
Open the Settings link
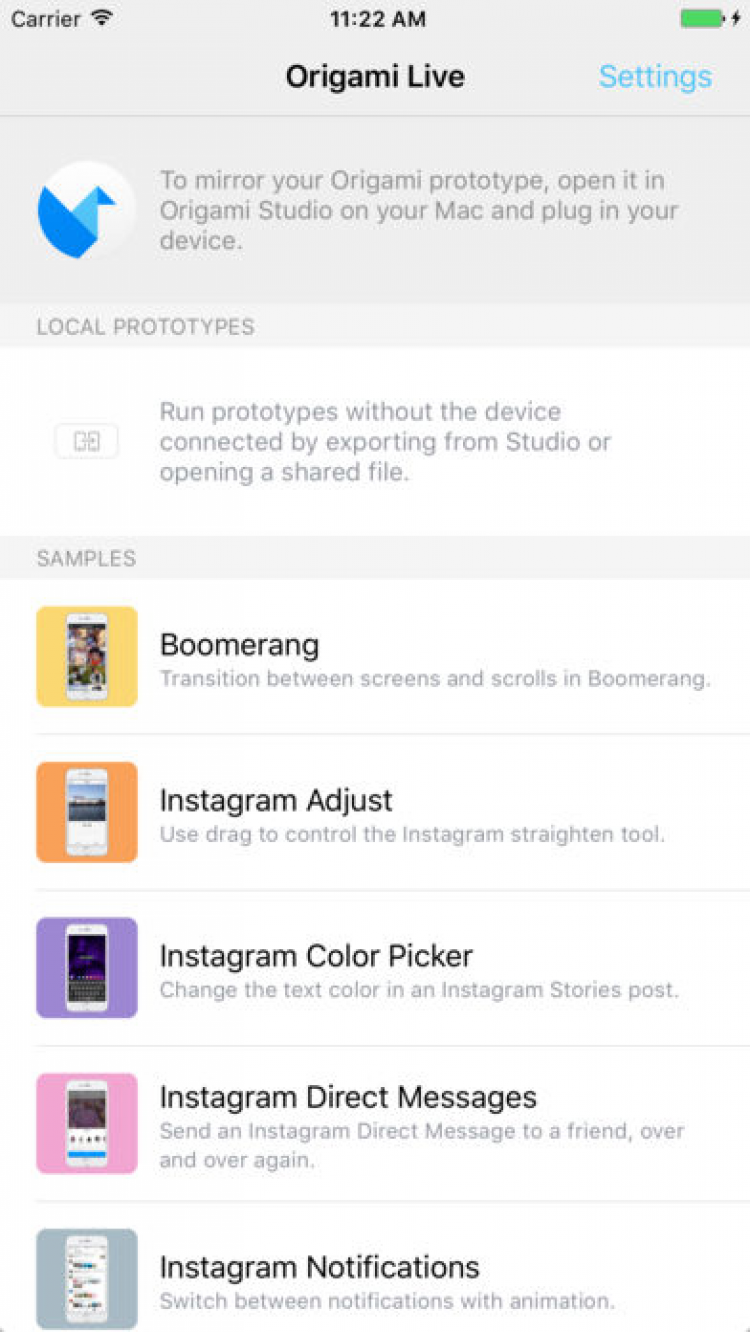[655, 77]
